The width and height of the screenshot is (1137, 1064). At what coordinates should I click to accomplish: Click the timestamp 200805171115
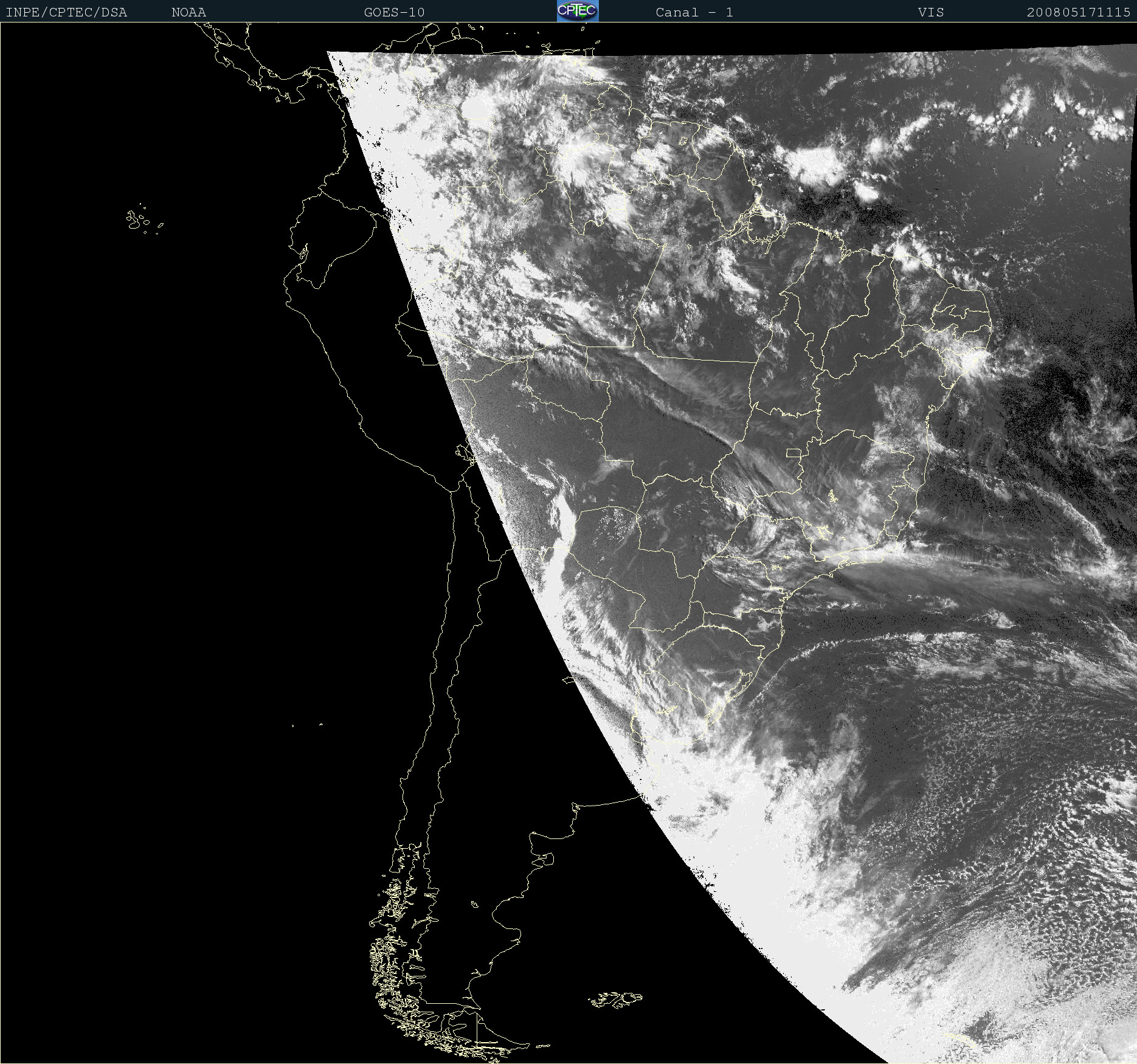pyautogui.click(x=1079, y=12)
